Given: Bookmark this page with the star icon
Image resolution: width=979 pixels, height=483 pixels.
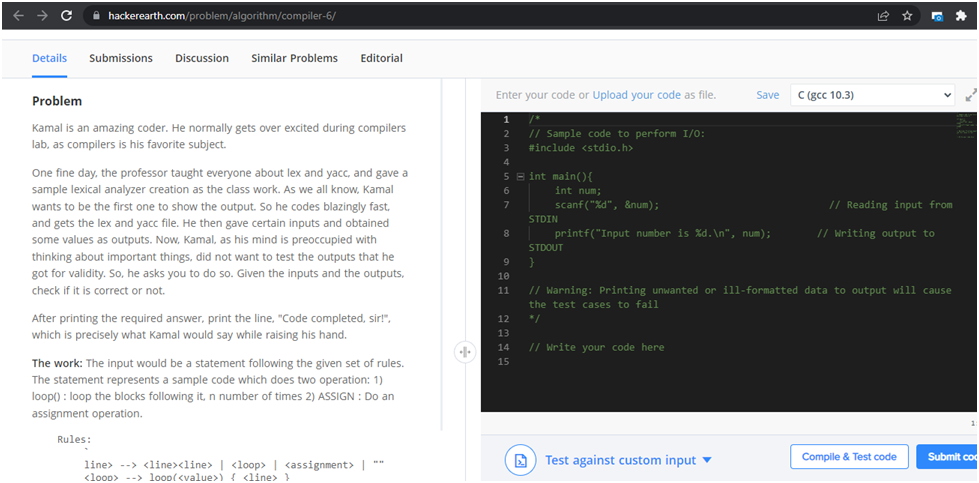Looking at the screenshot, I should pyautogui.click(x=907, y=16).
